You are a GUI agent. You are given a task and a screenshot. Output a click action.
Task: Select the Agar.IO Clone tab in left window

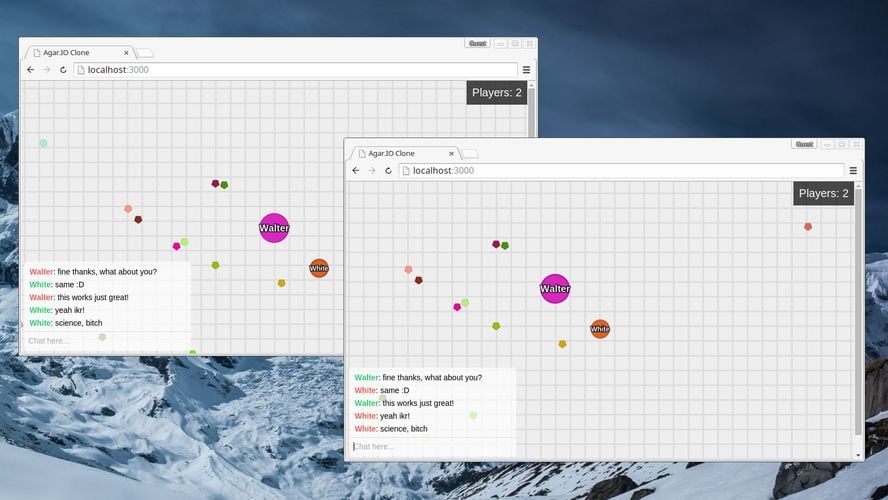[78, 53]
